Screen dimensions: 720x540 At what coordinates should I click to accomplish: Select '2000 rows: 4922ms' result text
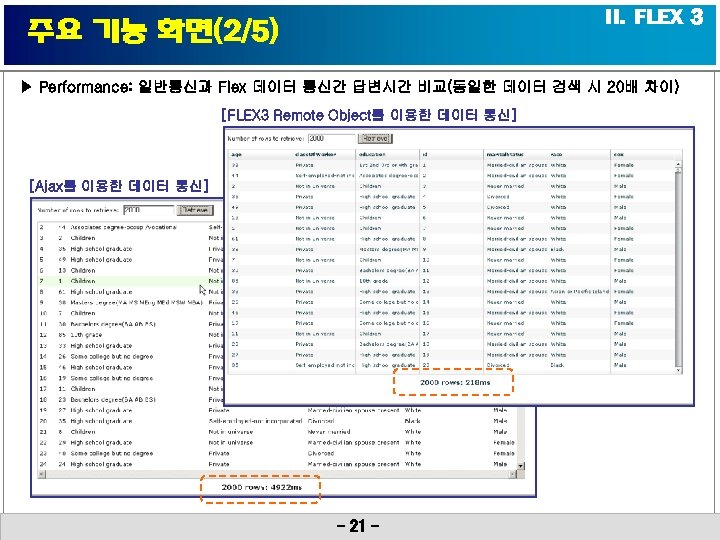[261, 487]
